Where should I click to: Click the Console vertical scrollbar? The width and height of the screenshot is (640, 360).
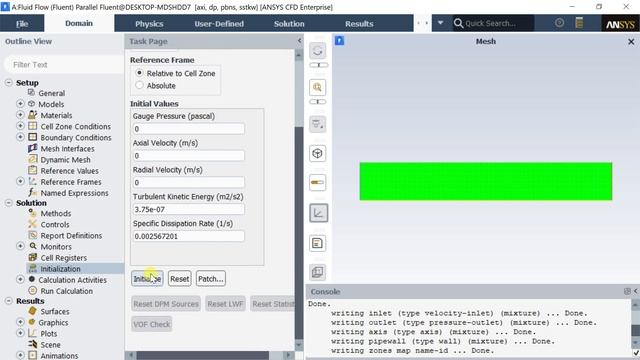(636, 329)
